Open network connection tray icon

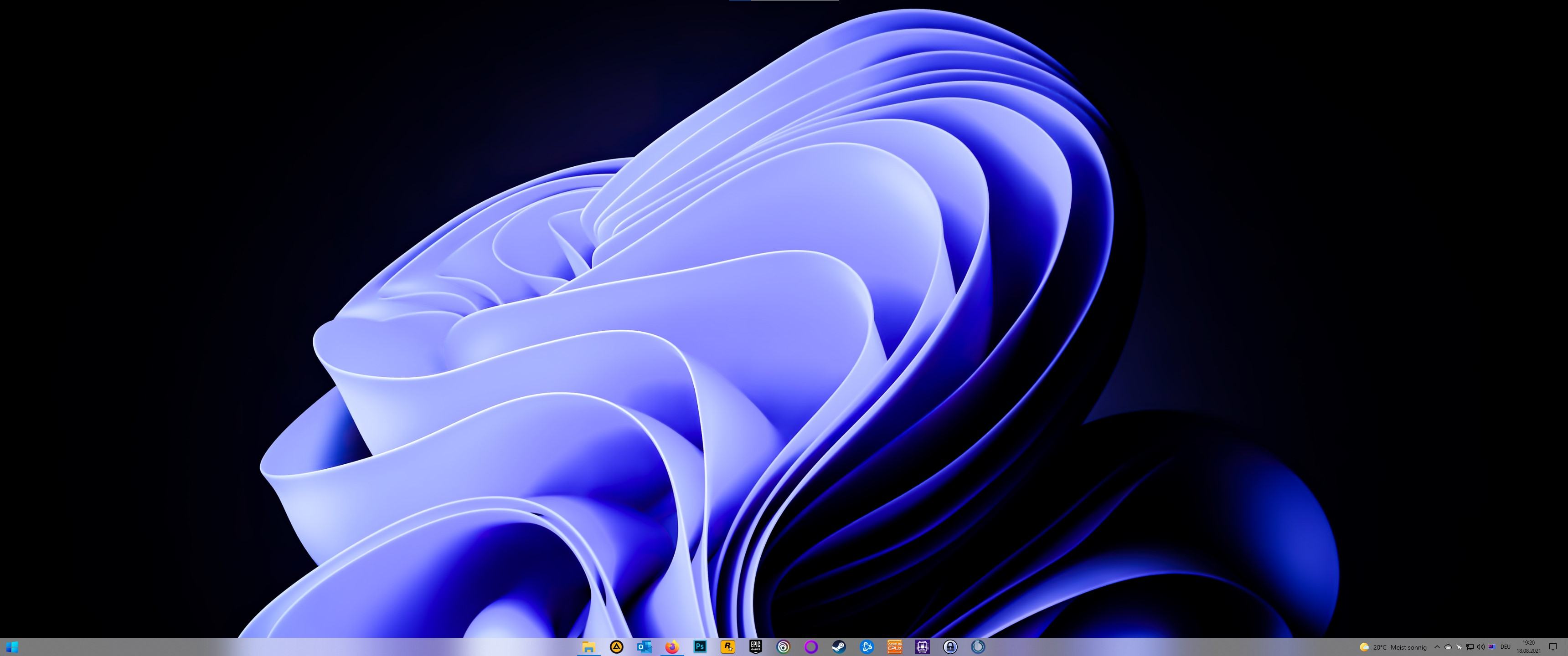tap(1470, 647)
